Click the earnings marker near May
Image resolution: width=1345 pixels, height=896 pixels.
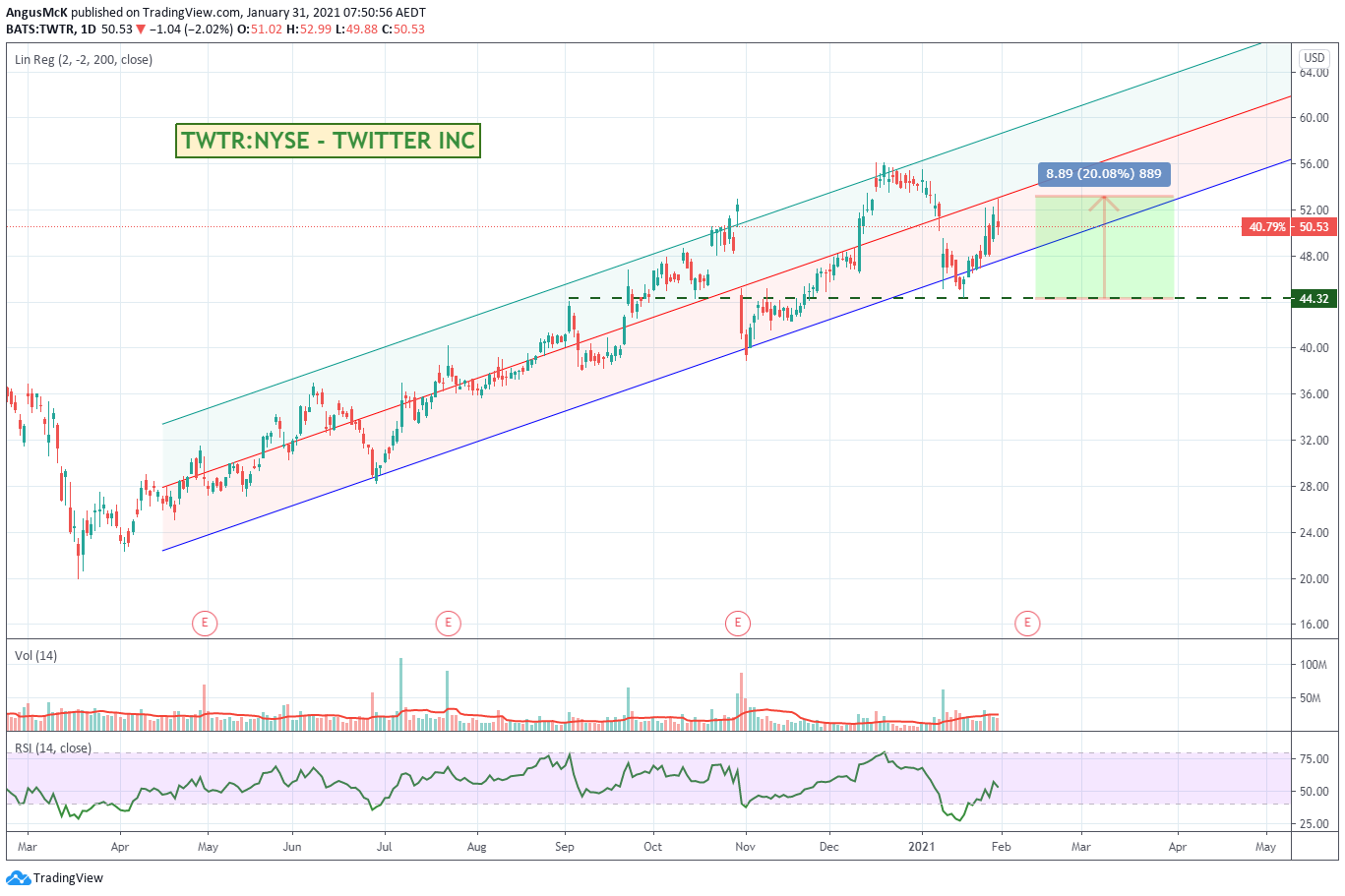pos(205,623)
